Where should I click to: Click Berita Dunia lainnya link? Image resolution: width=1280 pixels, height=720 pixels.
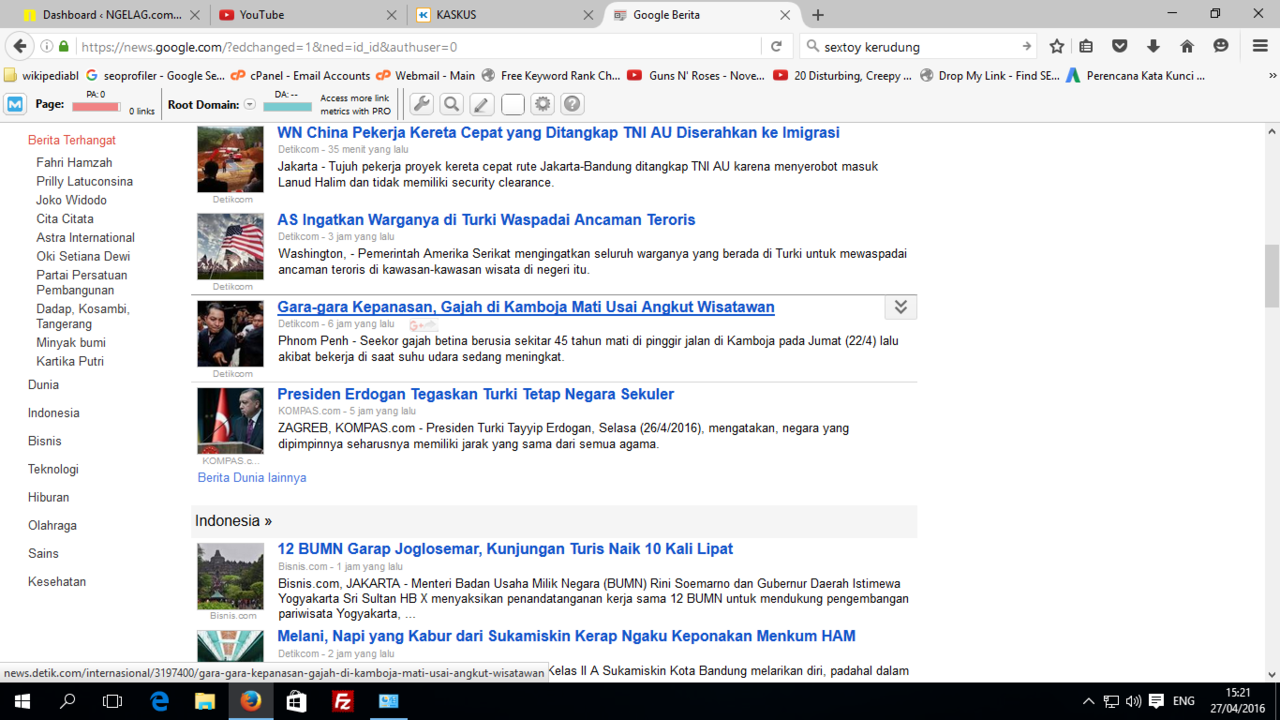point(252,478)
